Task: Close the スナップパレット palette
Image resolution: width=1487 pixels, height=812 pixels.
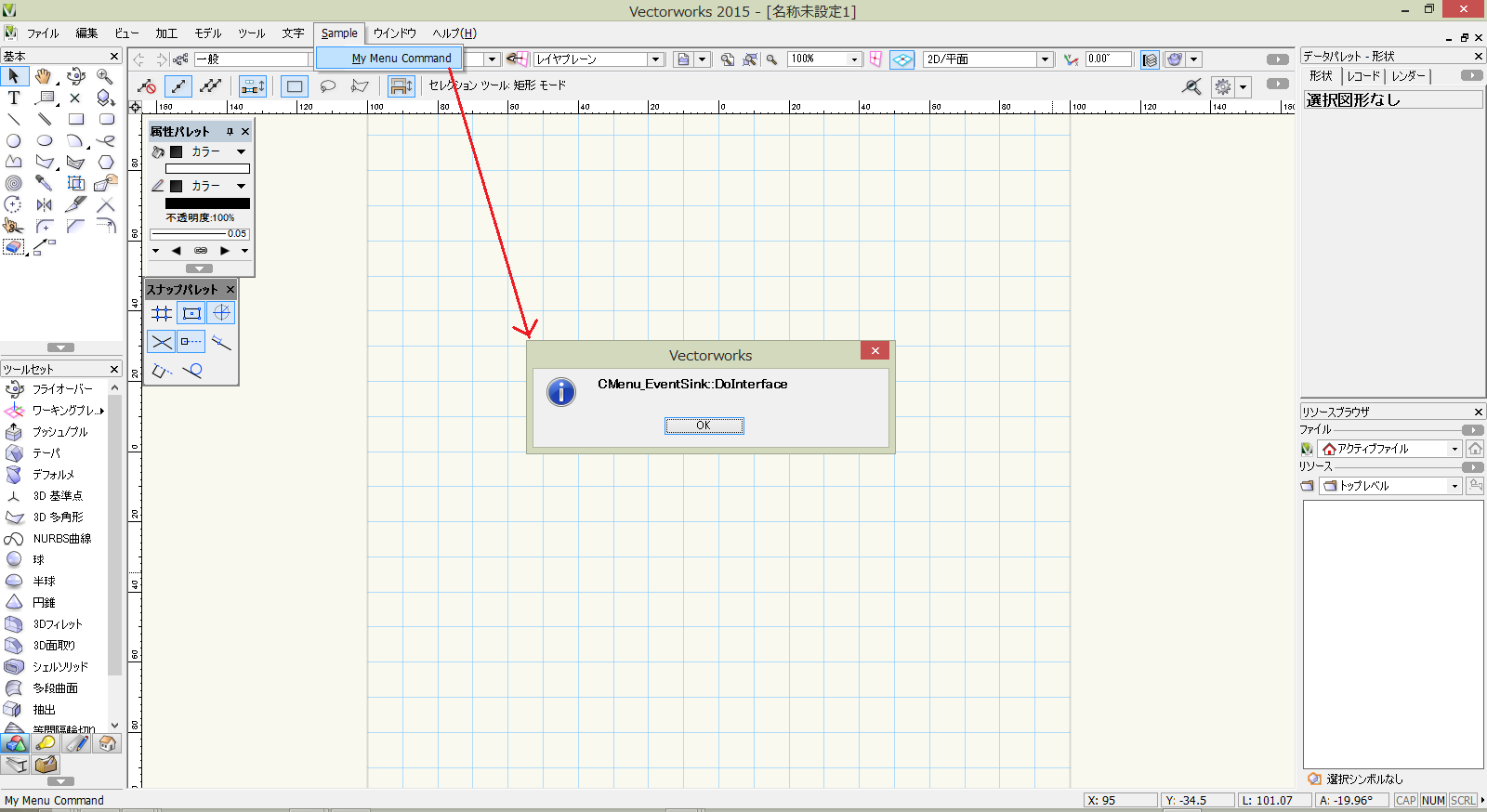Action: click(x=230, y=290)
